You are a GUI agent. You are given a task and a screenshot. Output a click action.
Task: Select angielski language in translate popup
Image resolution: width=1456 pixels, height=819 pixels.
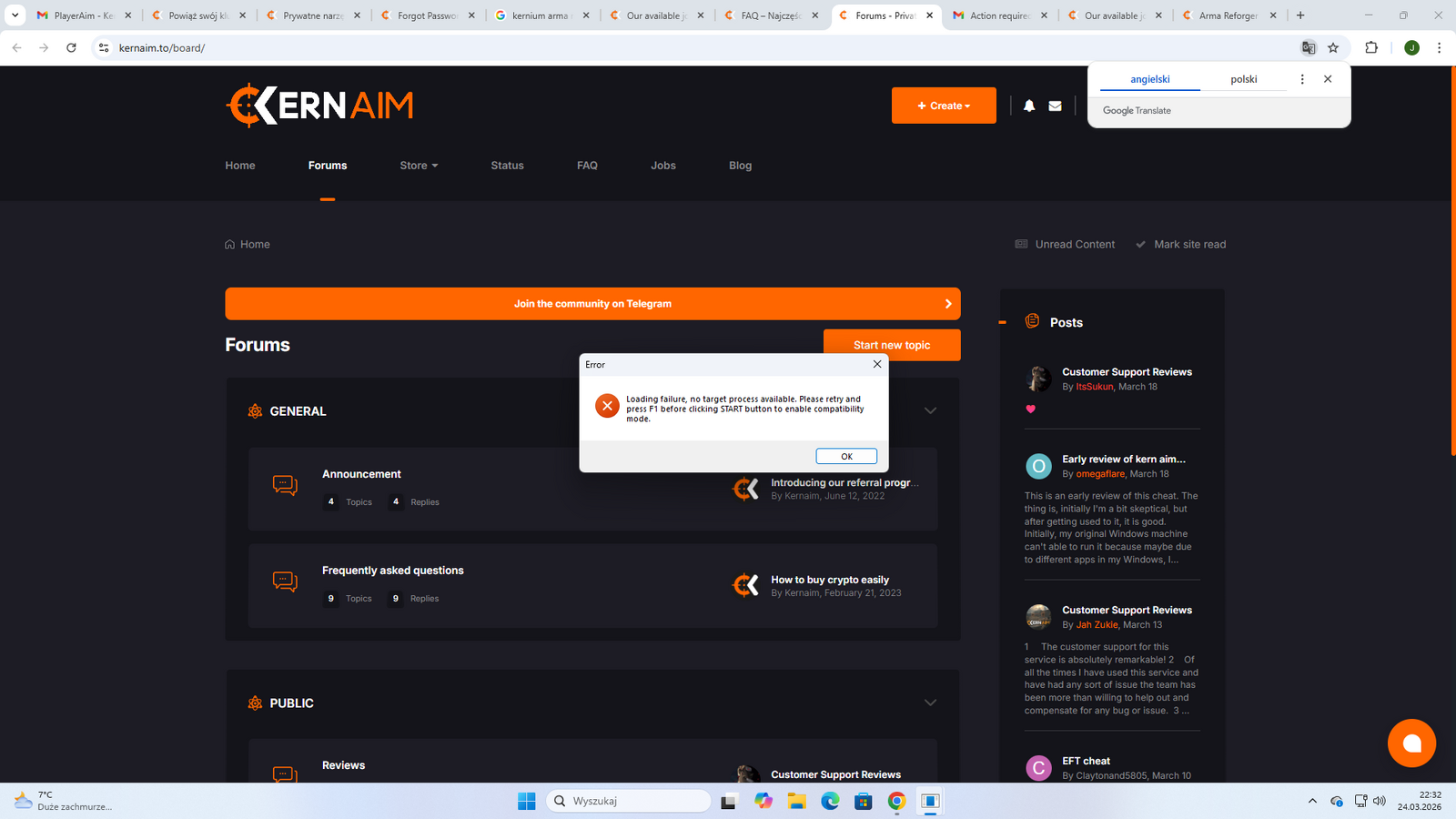click(x=1150, y=79)
